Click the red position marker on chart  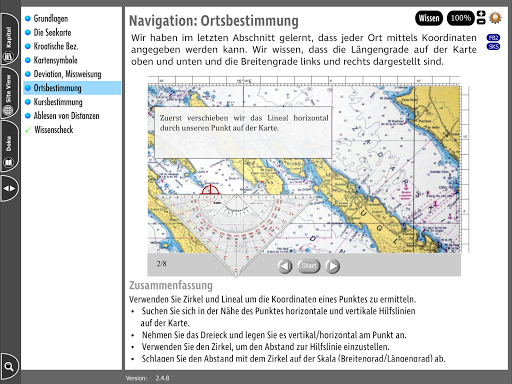pos(210,190)
